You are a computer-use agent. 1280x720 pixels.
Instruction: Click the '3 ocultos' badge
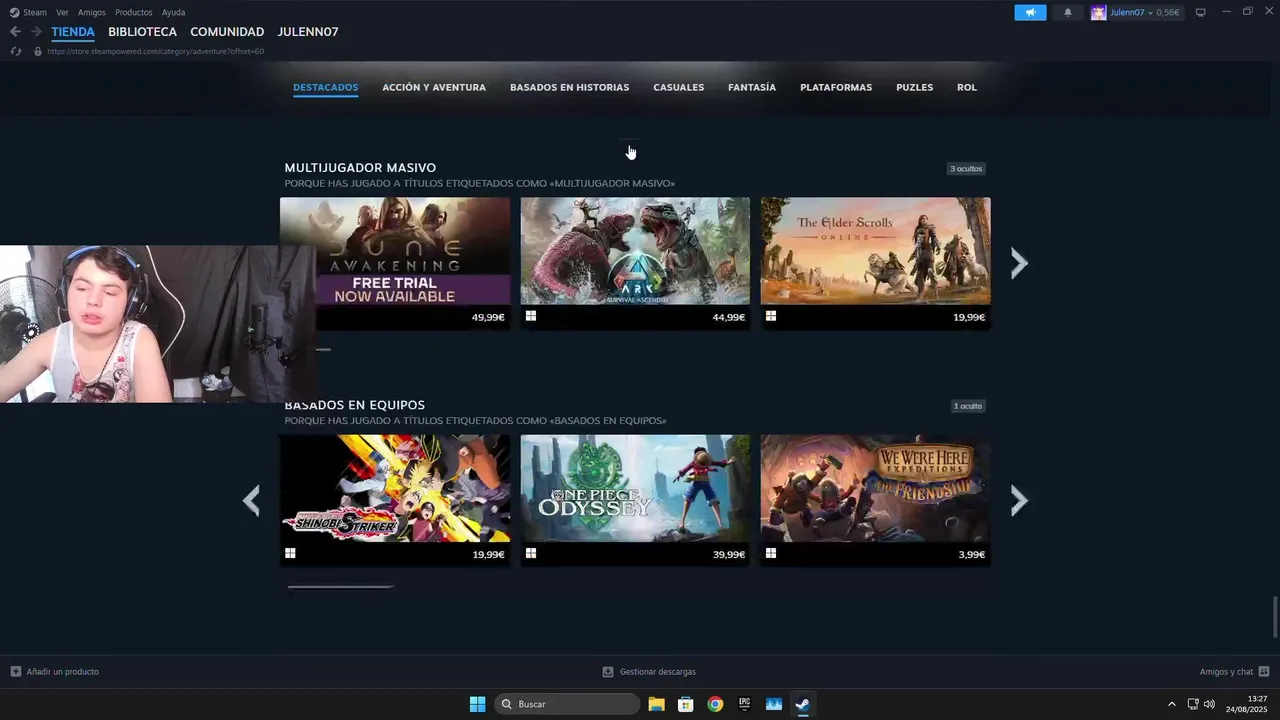(966, 169)
